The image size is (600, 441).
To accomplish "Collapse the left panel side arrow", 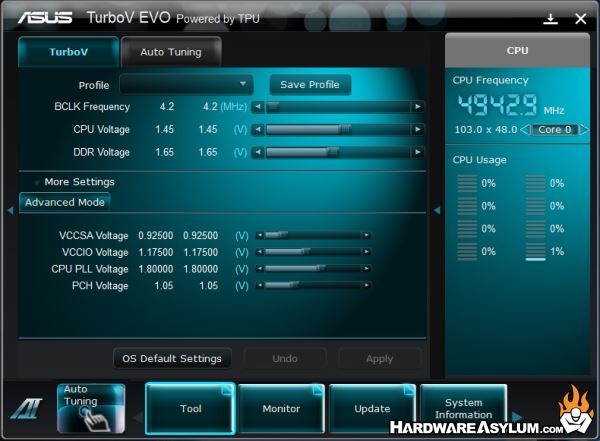I will pyautogui.click(x=10, y=210).
